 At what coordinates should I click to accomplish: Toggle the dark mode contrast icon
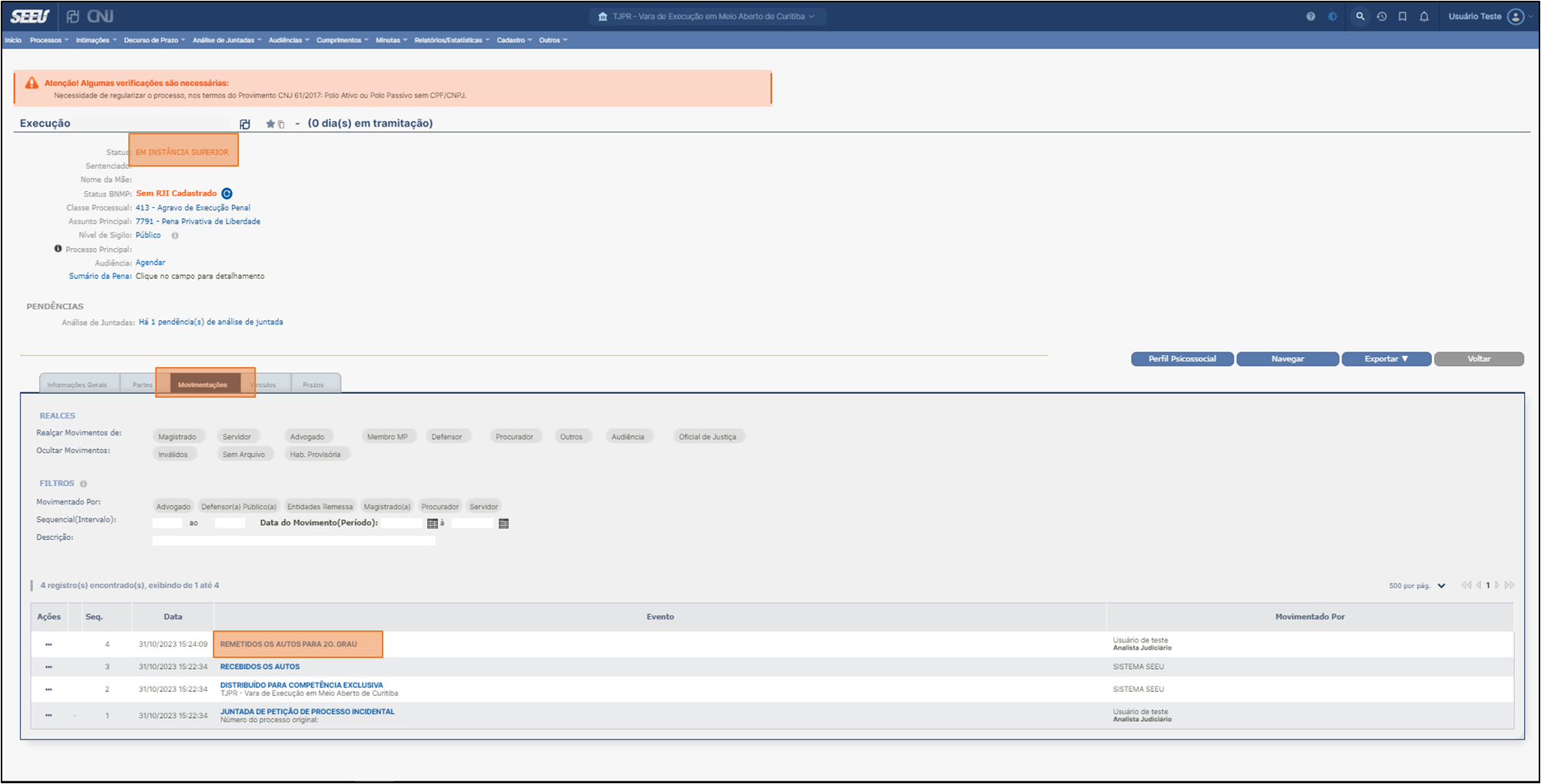tap(1333, 16)
